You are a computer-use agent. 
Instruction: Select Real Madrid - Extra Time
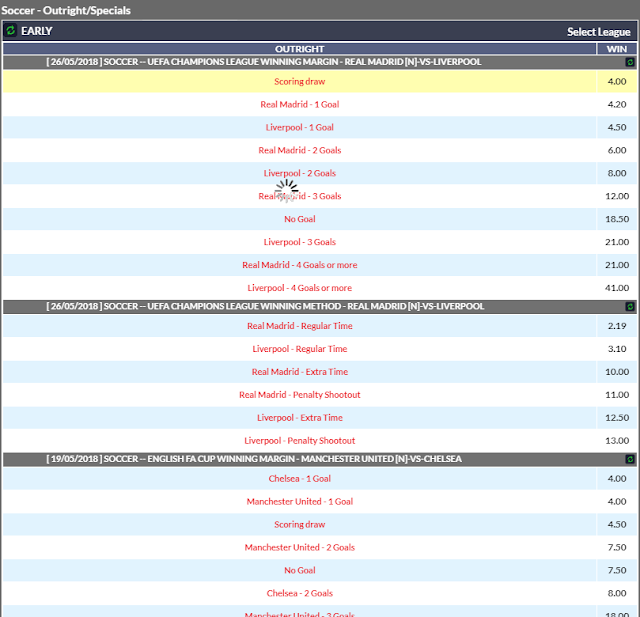pyautogui.click(x=300, y=372)
